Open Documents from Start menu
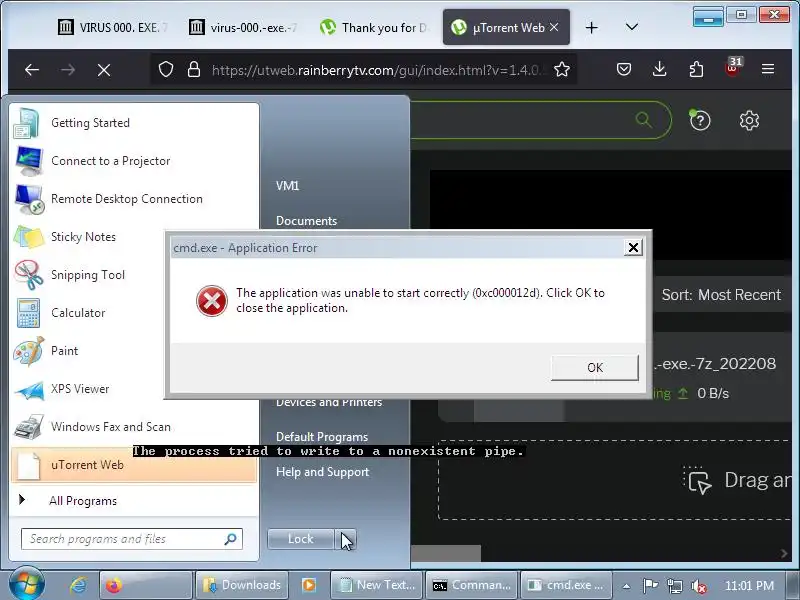Viewport: 800px width, 600px height. coord(306,221)
